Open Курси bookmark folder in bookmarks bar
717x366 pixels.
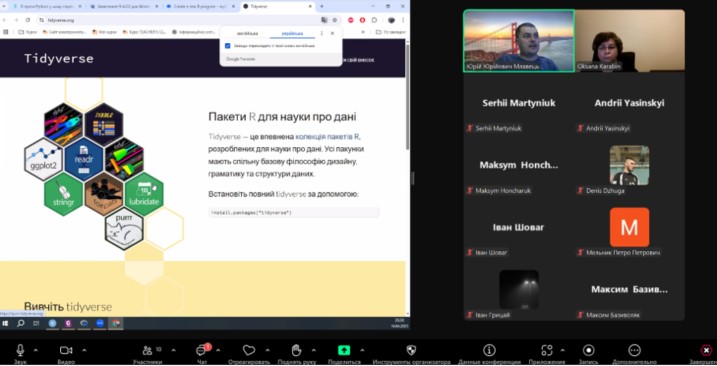[28, 32]
